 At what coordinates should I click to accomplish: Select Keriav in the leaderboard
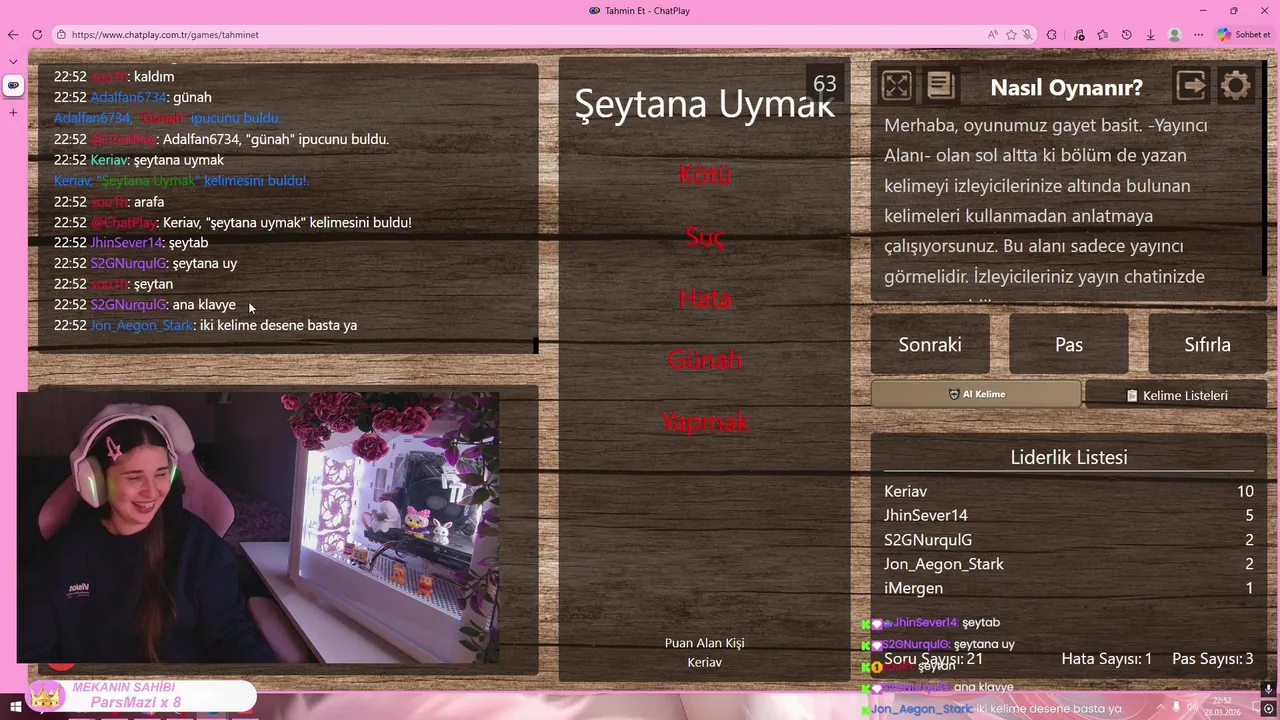click(x=1069, y=491)
